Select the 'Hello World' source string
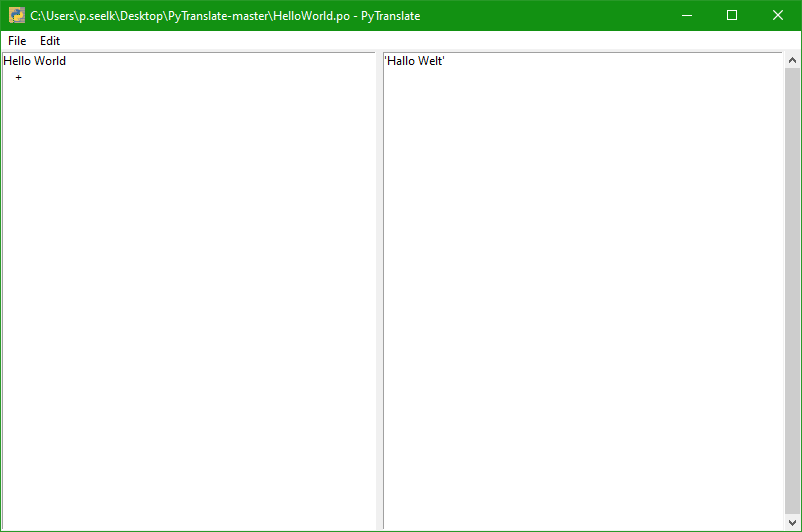Image resolution: width=802 pixels, height=532 pixels. tap(35, 61)
